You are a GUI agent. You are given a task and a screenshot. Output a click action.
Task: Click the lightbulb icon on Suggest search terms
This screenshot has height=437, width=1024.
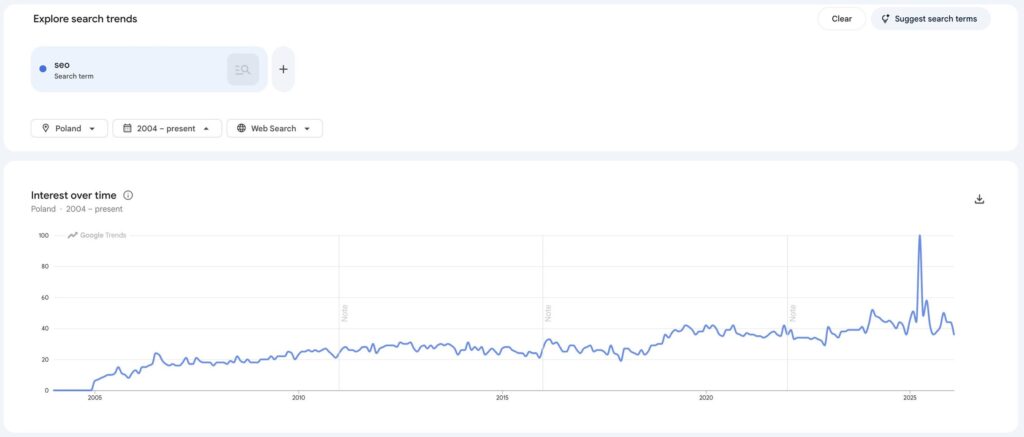[885, 19]
